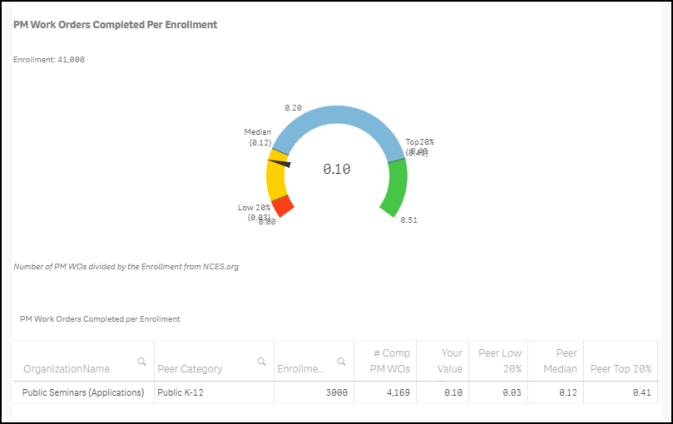Select the Enrollme... column header
Image resolution: width=673 pixels, height=424 pixels.
coord(300,369)
